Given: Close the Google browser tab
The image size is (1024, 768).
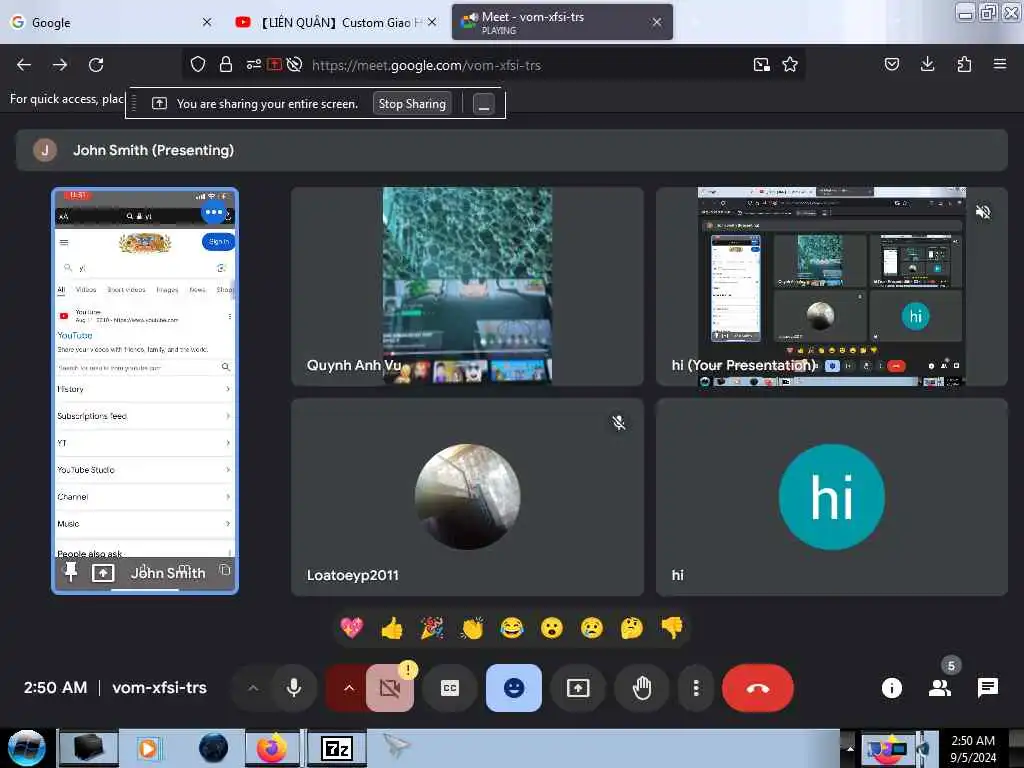Looking at the screenshot, I should click(x=207, y=22).
